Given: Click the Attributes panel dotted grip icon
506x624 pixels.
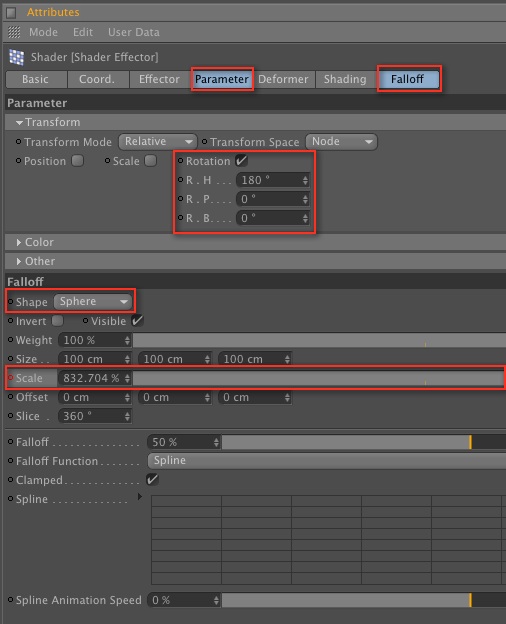Looking at the screenshot, I should point(14,32).
